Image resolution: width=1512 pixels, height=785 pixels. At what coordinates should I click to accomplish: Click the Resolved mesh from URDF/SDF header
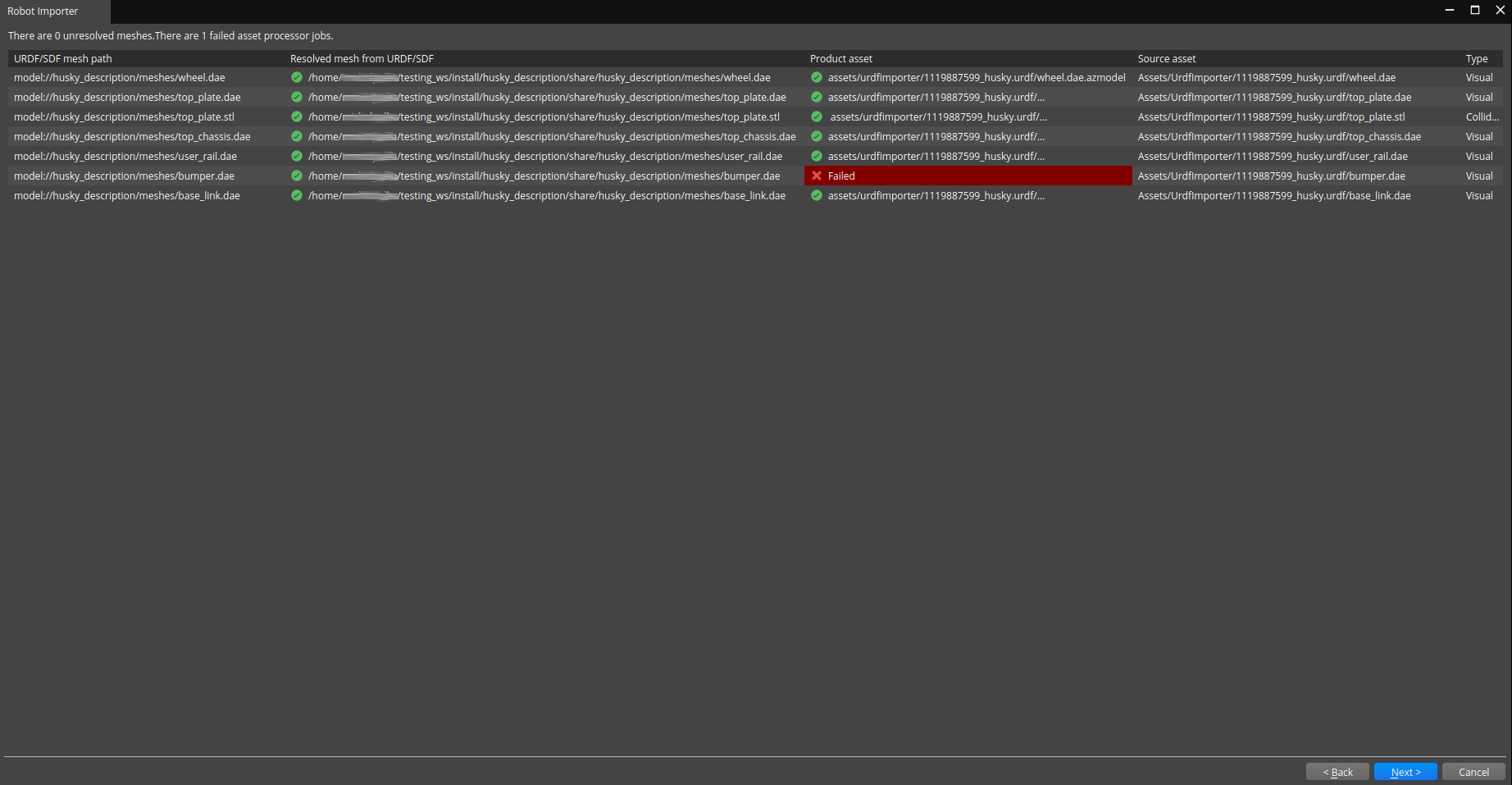(x=362, y=58)
